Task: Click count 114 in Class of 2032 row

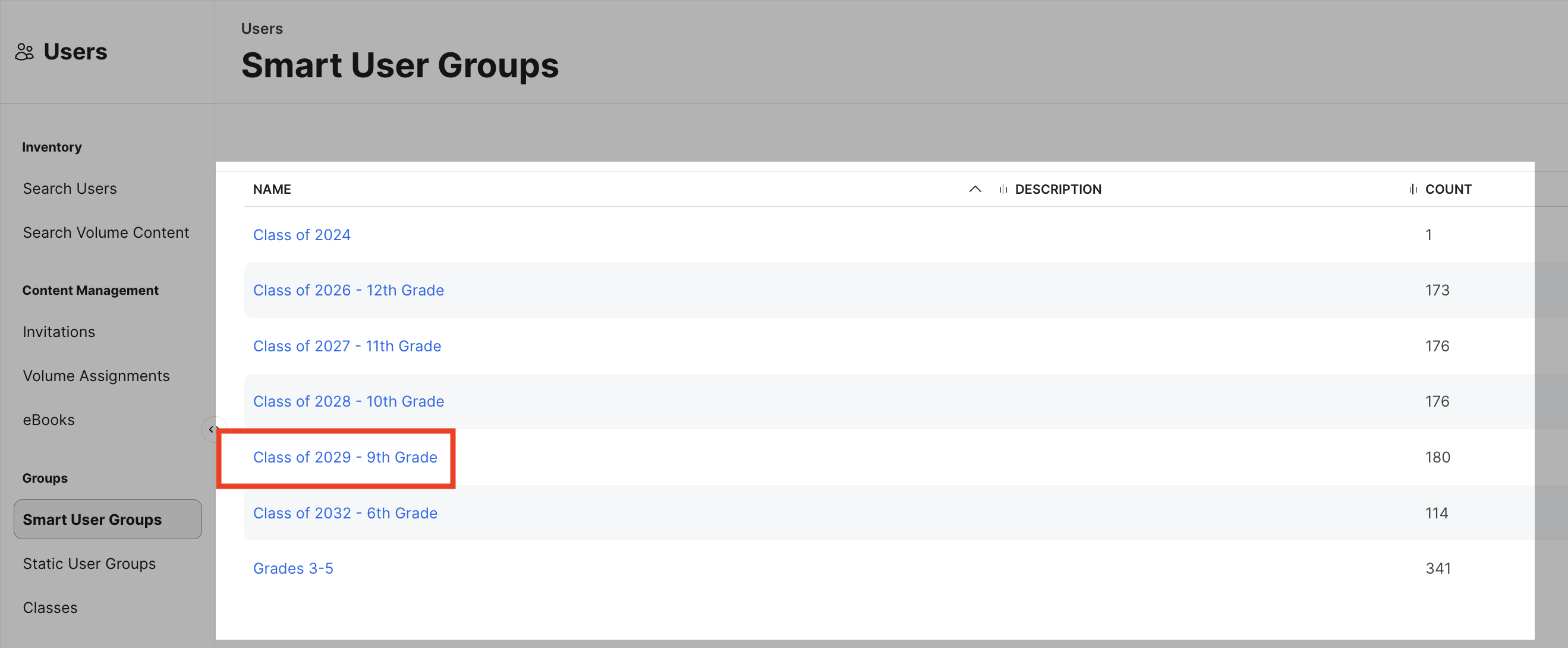Action: point(1437,514)
